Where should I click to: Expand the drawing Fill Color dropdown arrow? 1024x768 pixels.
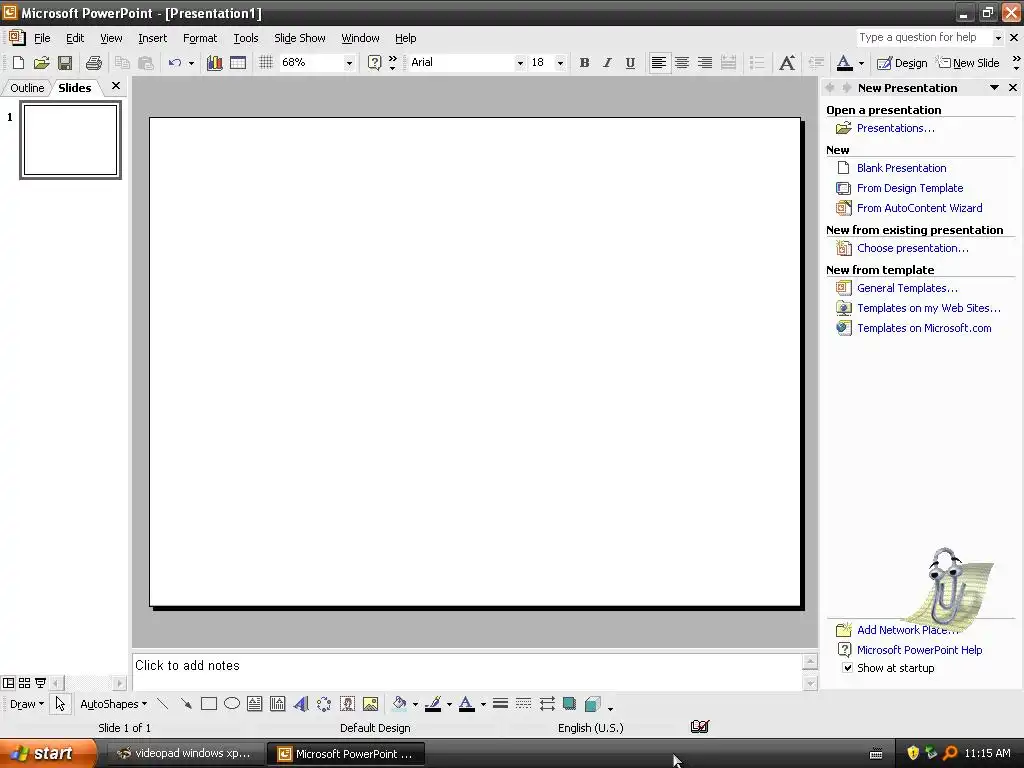point(415,705)
